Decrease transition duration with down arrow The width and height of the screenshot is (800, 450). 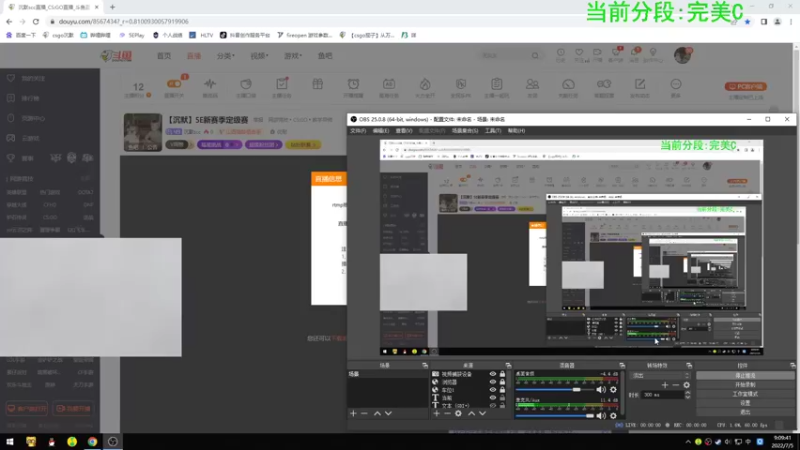tap(687, 397)
